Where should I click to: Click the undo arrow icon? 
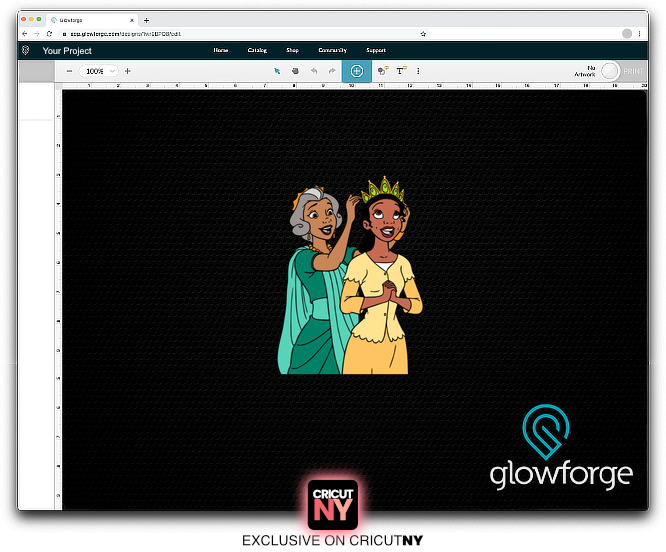(x=314, y=71)
